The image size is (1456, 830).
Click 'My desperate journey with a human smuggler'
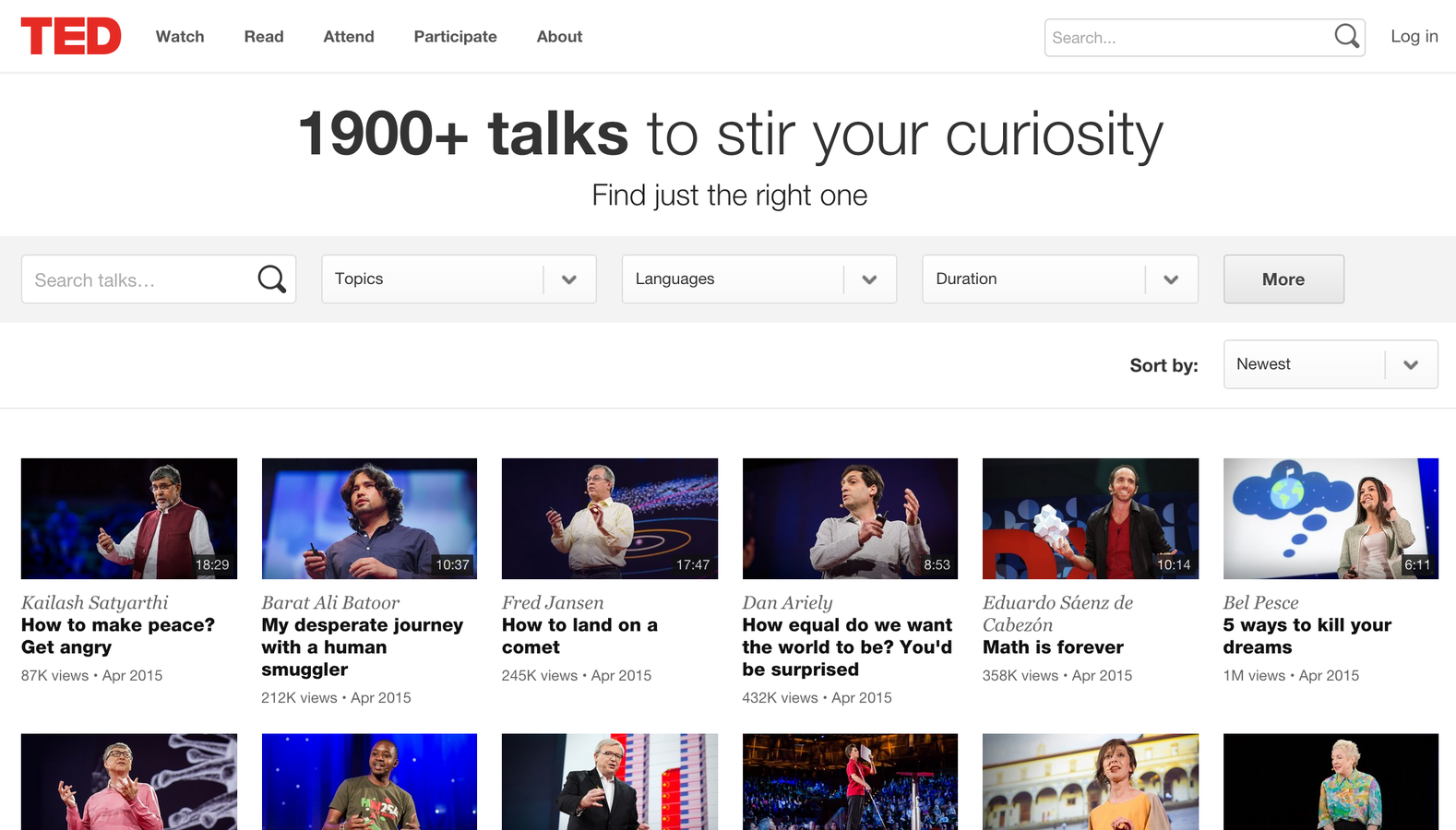coord(363,647)
